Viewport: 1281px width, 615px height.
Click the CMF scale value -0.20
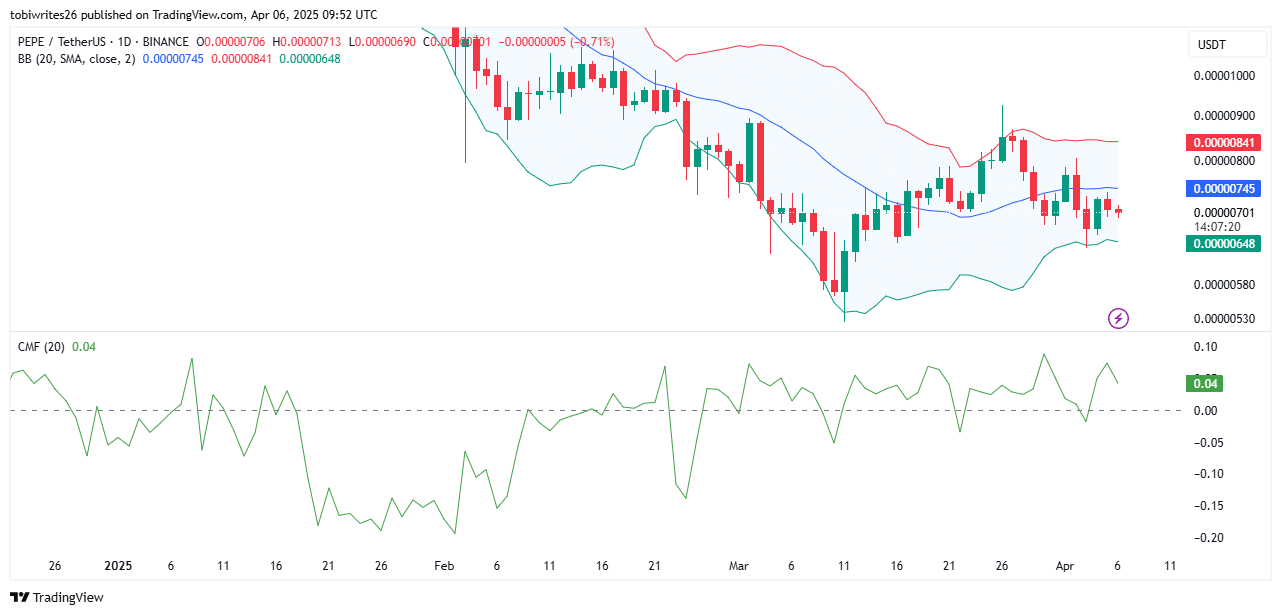point(1205,538)
